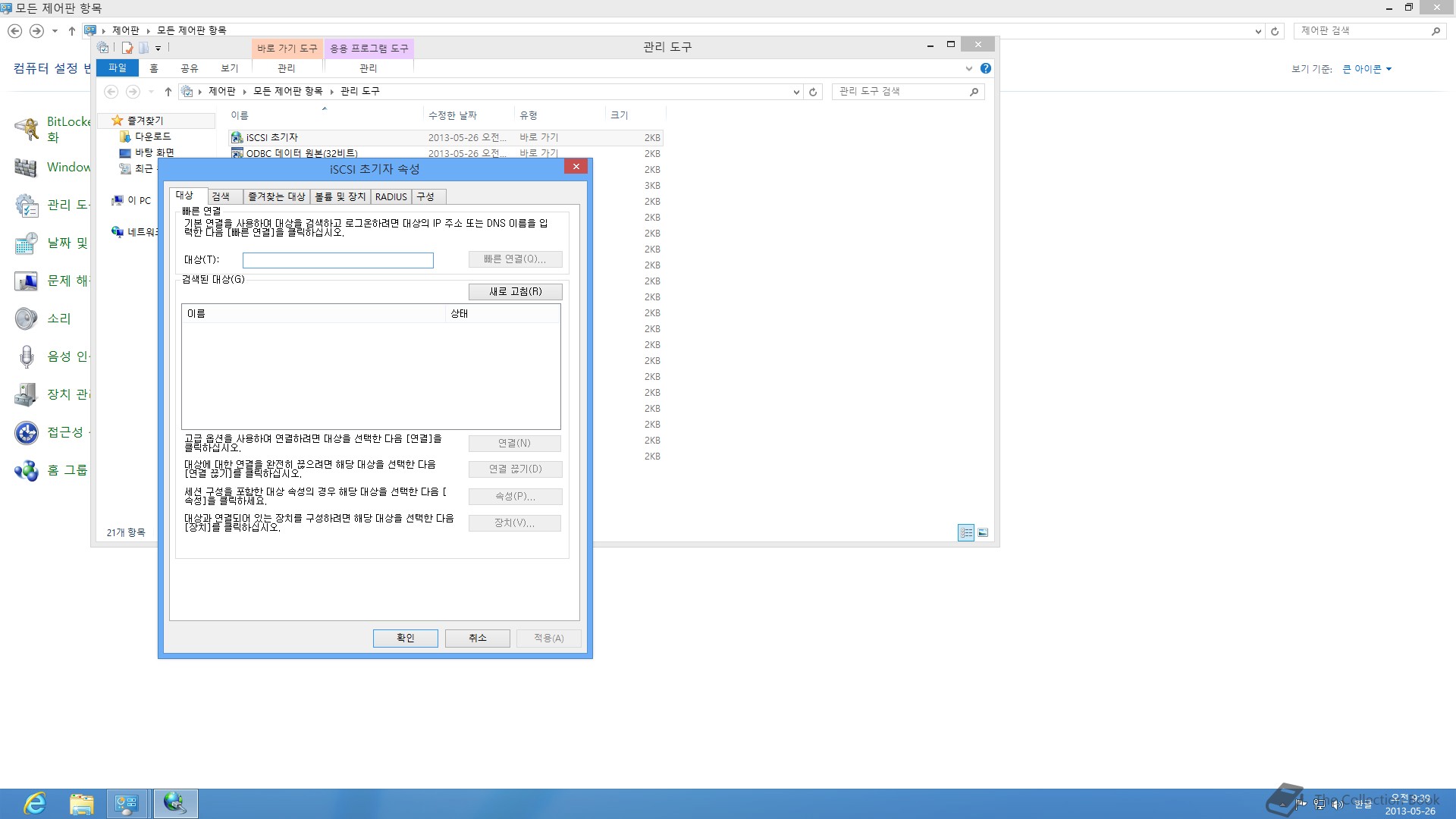1456x819 pixels.
Task: Open 접근성 센터 control panel icon
Action: click(x=27, y=432)
